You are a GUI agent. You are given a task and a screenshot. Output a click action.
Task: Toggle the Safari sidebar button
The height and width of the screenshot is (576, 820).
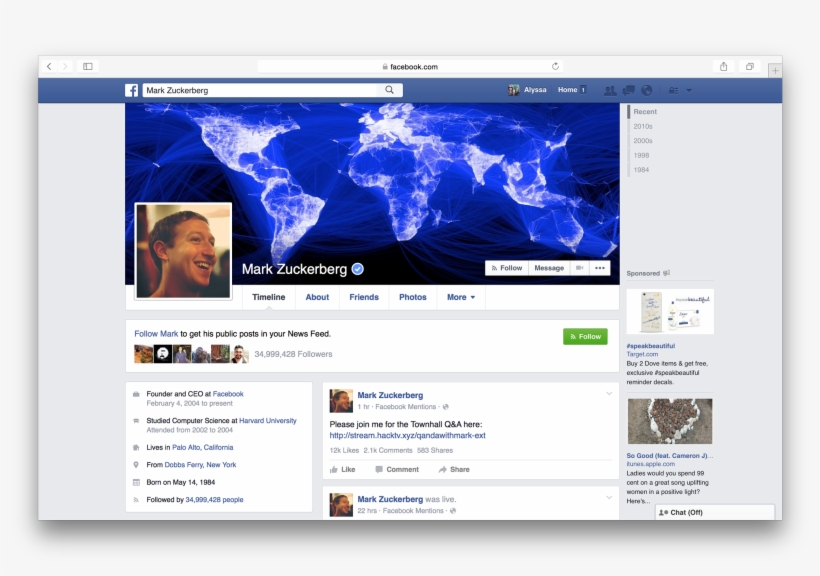point(88,66)
